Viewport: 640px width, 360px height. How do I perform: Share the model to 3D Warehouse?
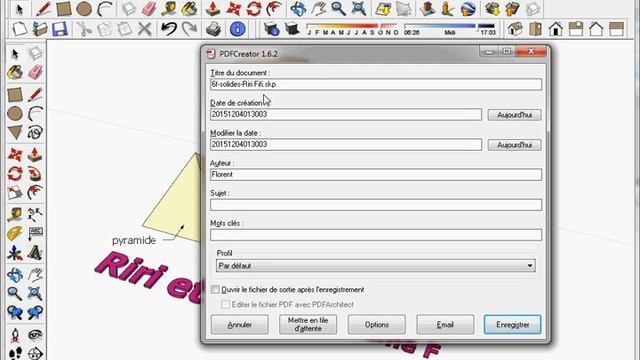[512, 9]
